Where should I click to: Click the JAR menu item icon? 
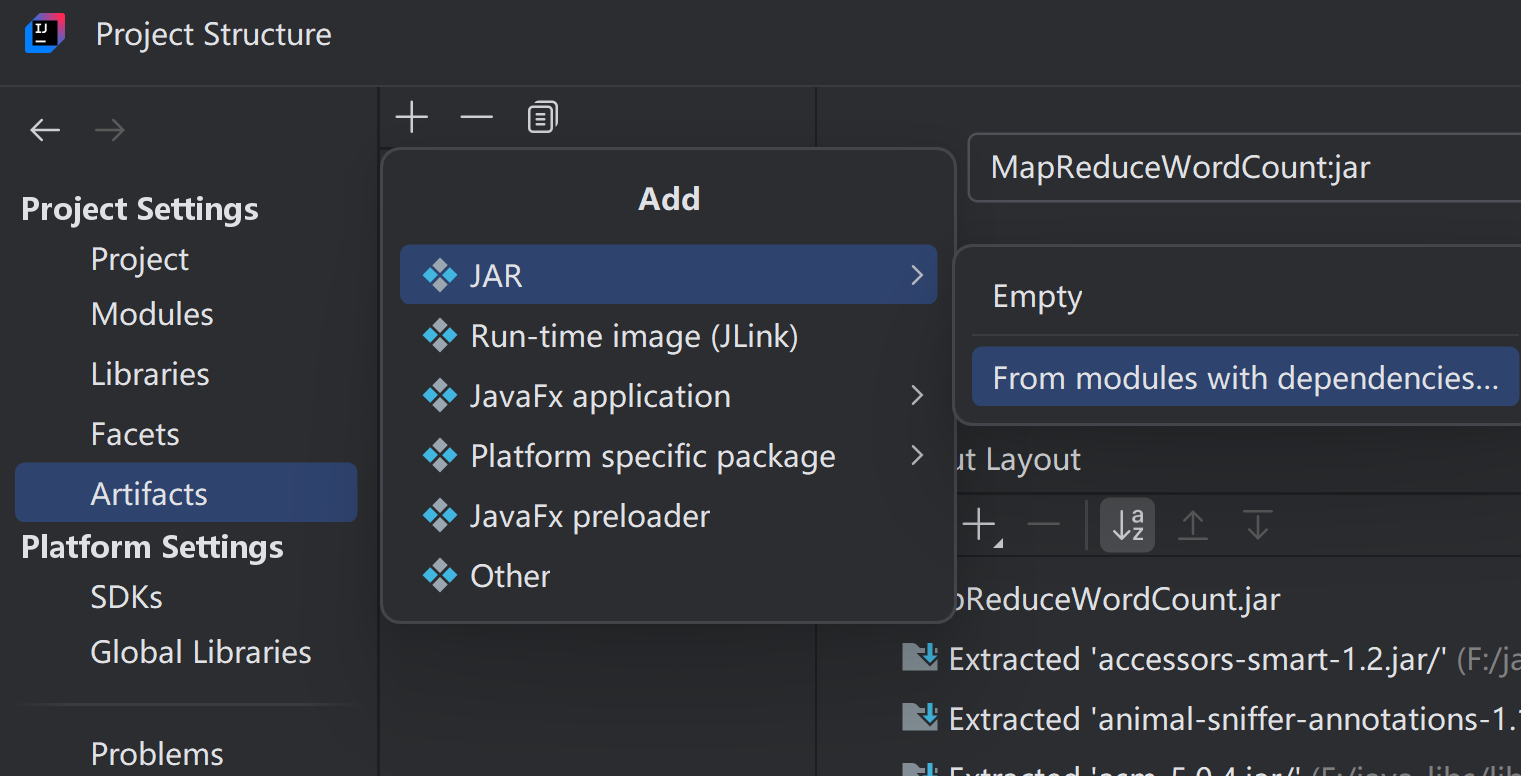click(x=440, y=275)
